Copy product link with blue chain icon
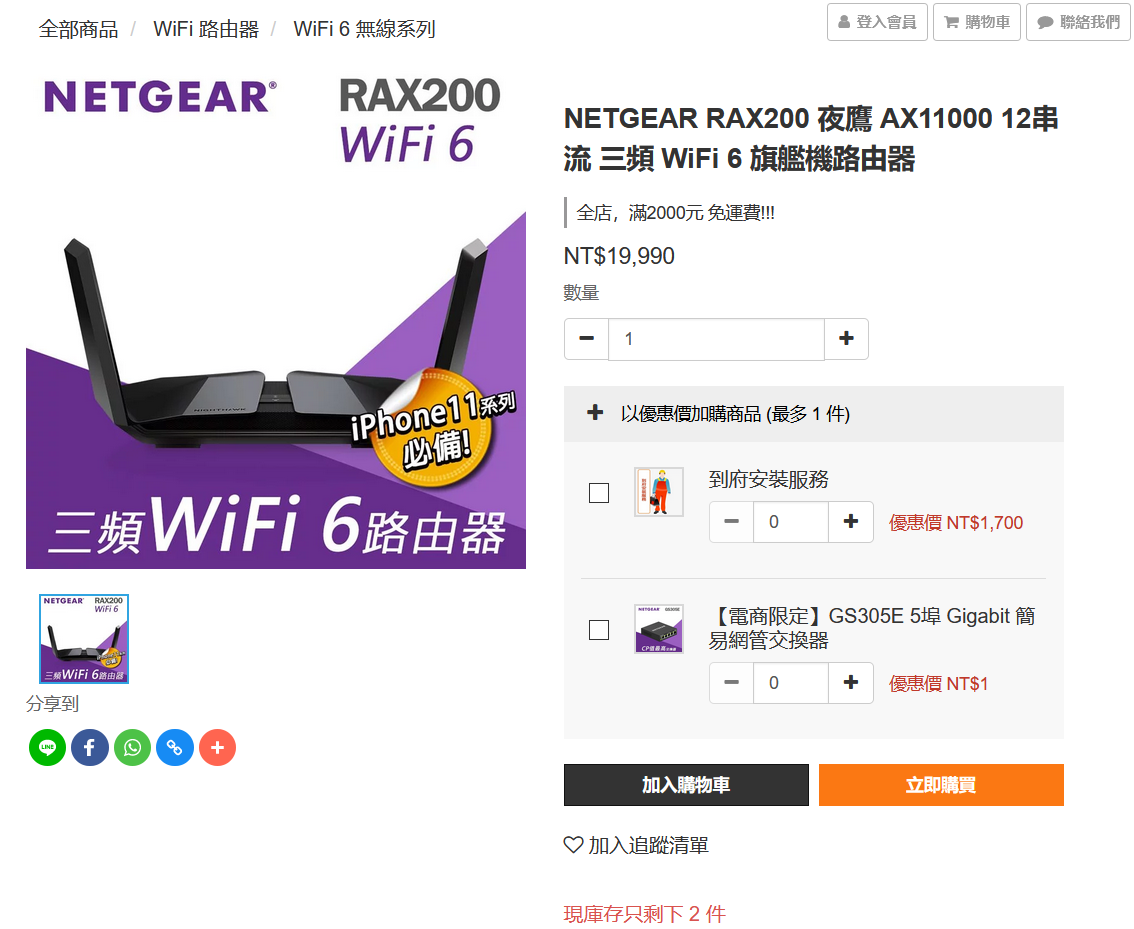This screenshot has width=1134, height=929. coord(175,747)
